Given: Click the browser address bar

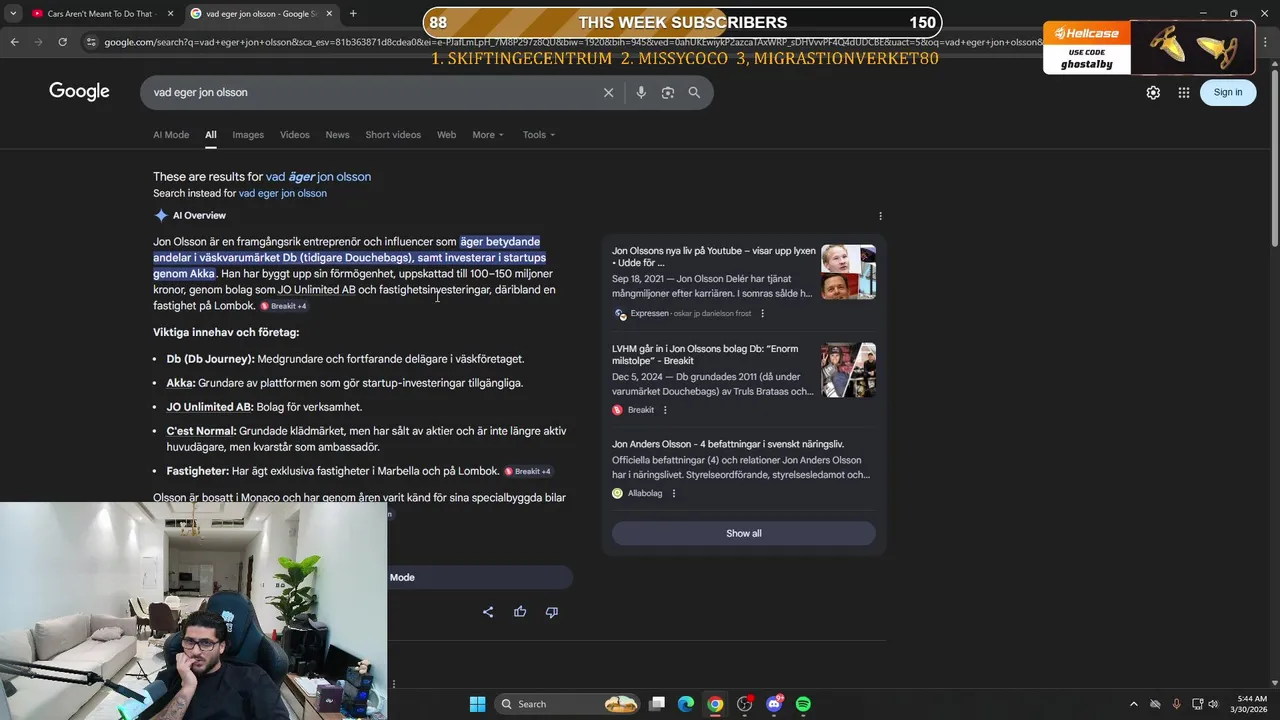Looking at the screenshot, I should [x=570, y=42].
